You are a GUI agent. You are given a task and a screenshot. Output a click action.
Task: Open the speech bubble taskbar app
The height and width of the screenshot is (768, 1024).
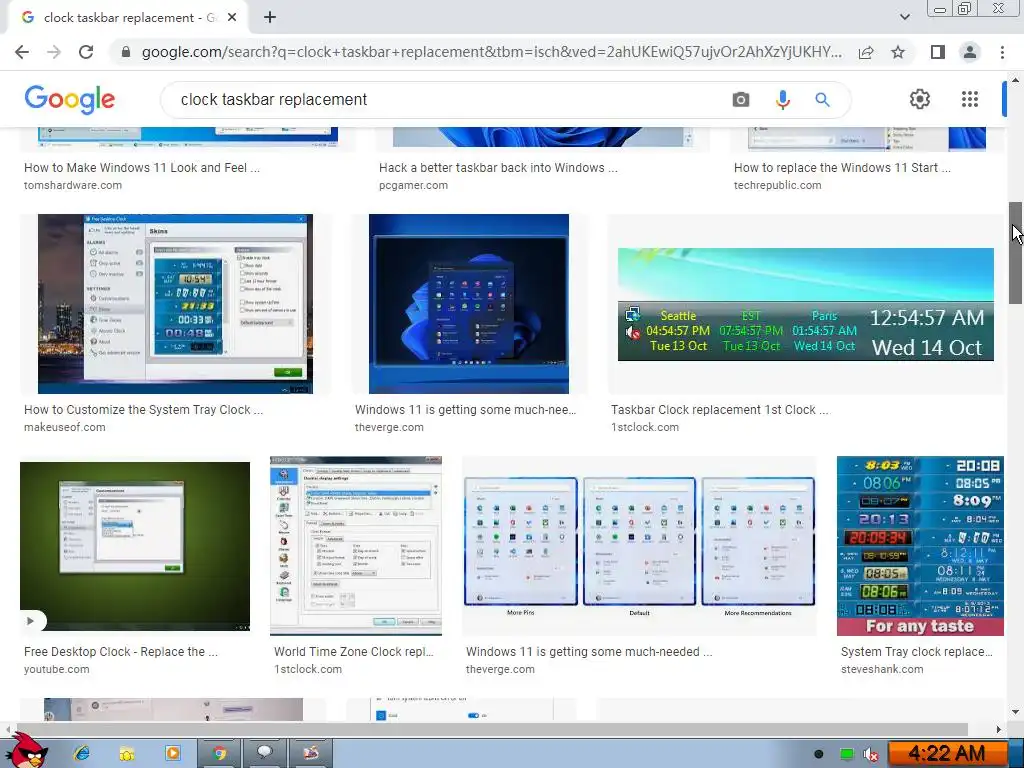click(264, 754)
